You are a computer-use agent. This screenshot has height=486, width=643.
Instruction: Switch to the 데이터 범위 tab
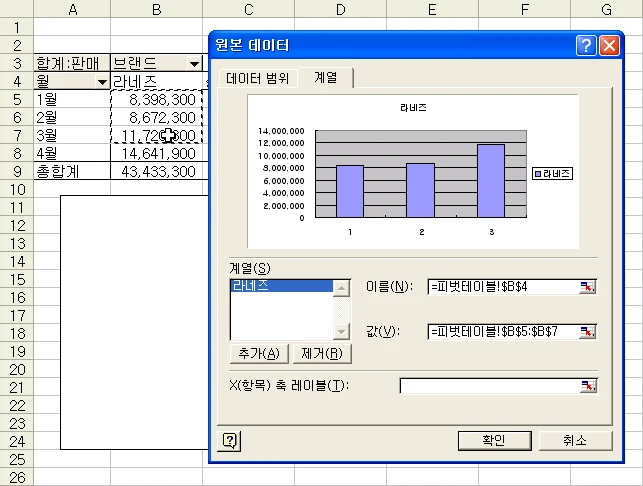(257, 78)
